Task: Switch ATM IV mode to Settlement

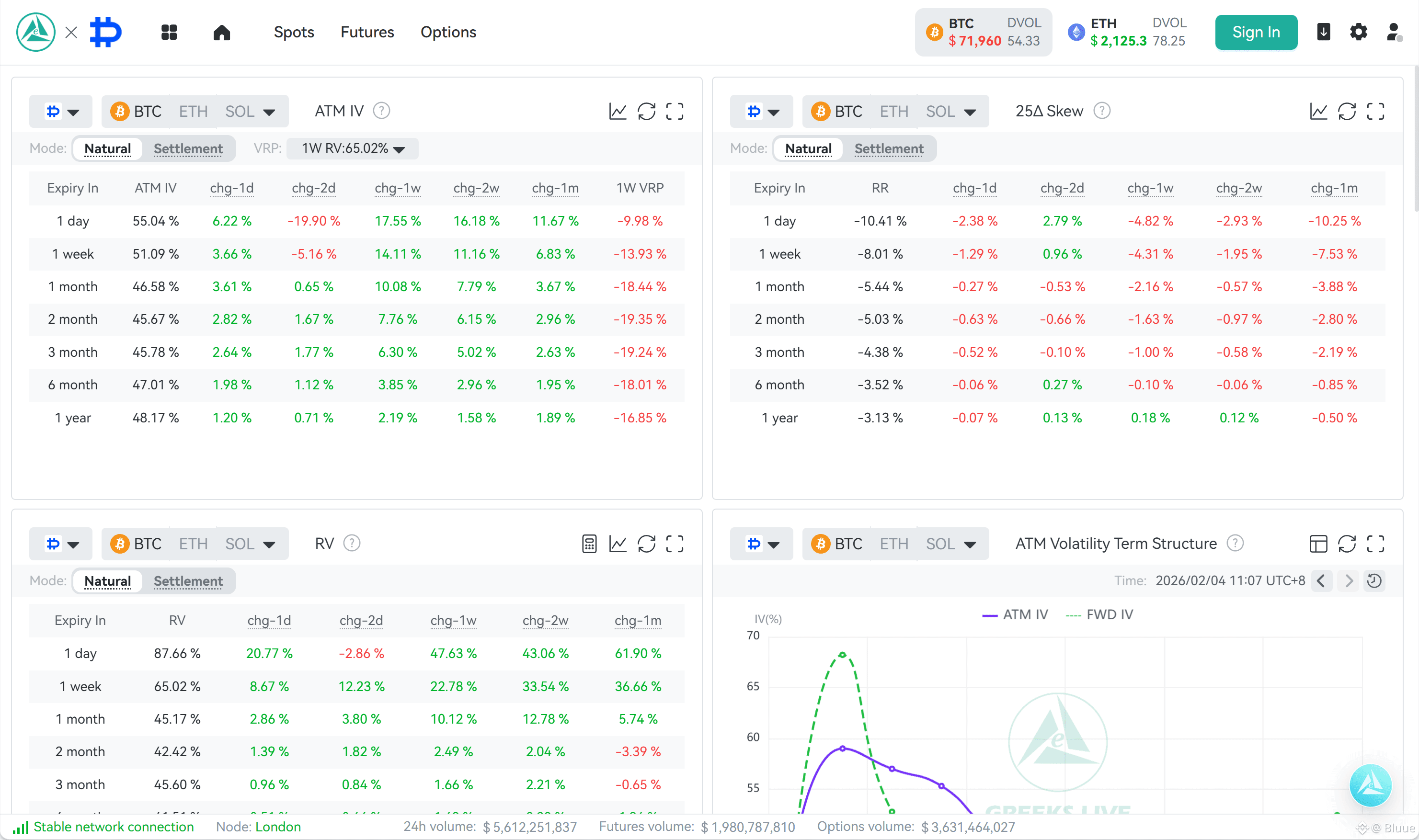Action: pos(188,149)
